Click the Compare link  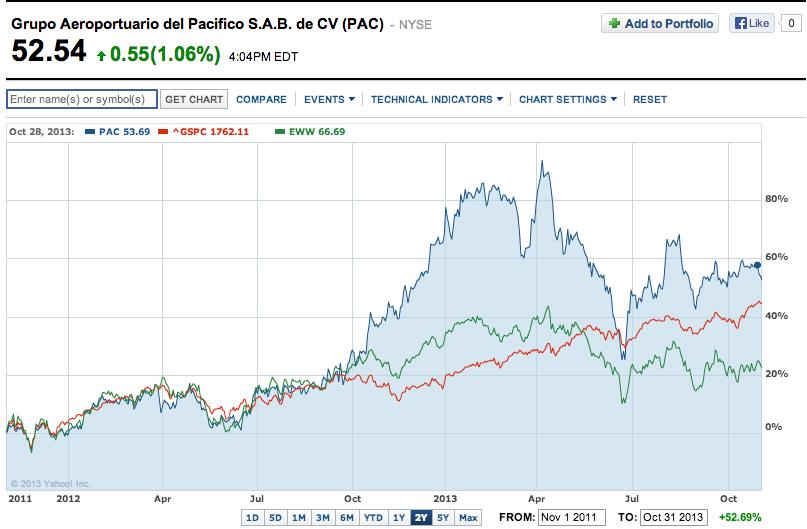[261, 99]
